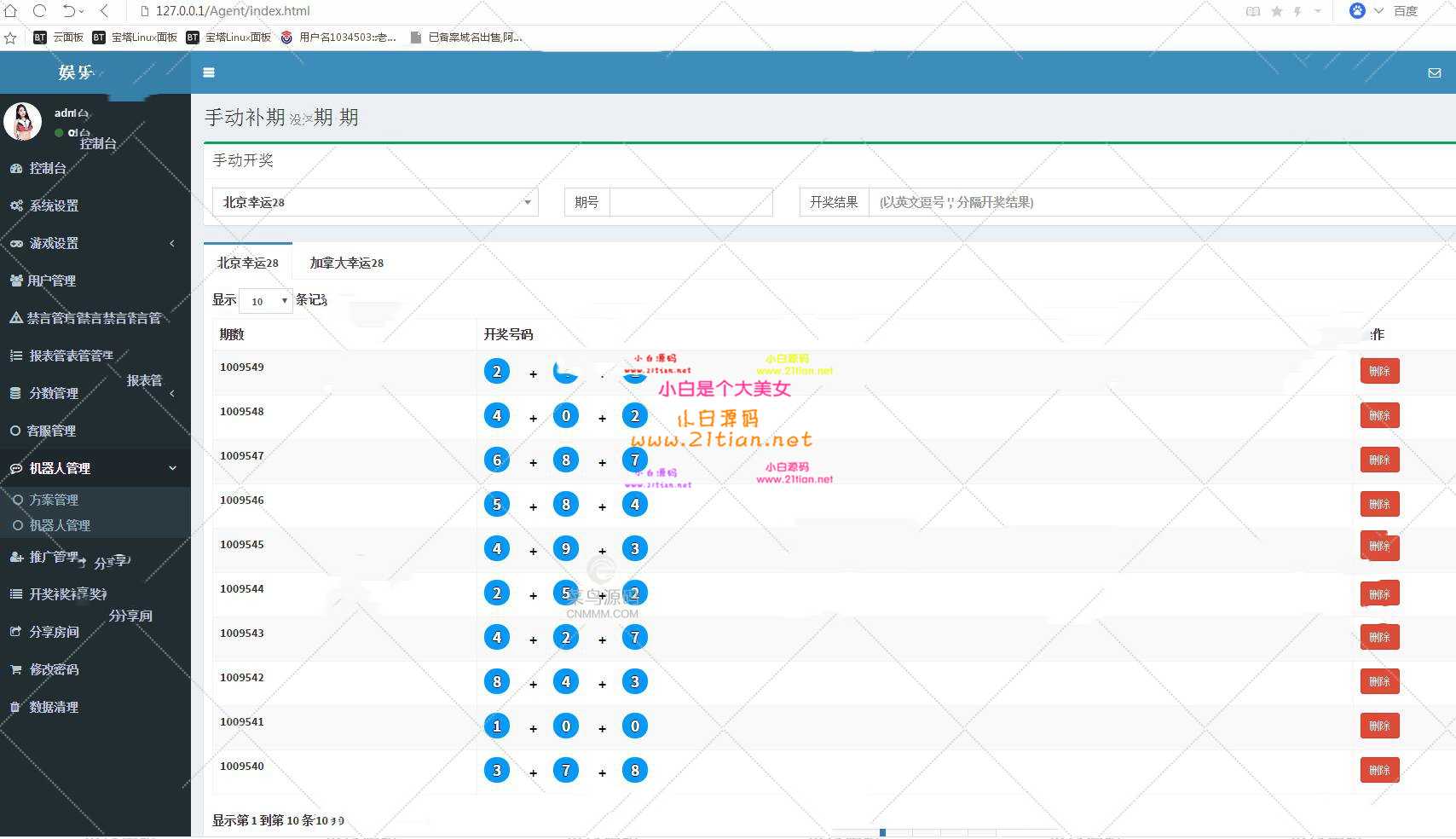Open the mail envelope icon in header

(x=1435, y=73)
